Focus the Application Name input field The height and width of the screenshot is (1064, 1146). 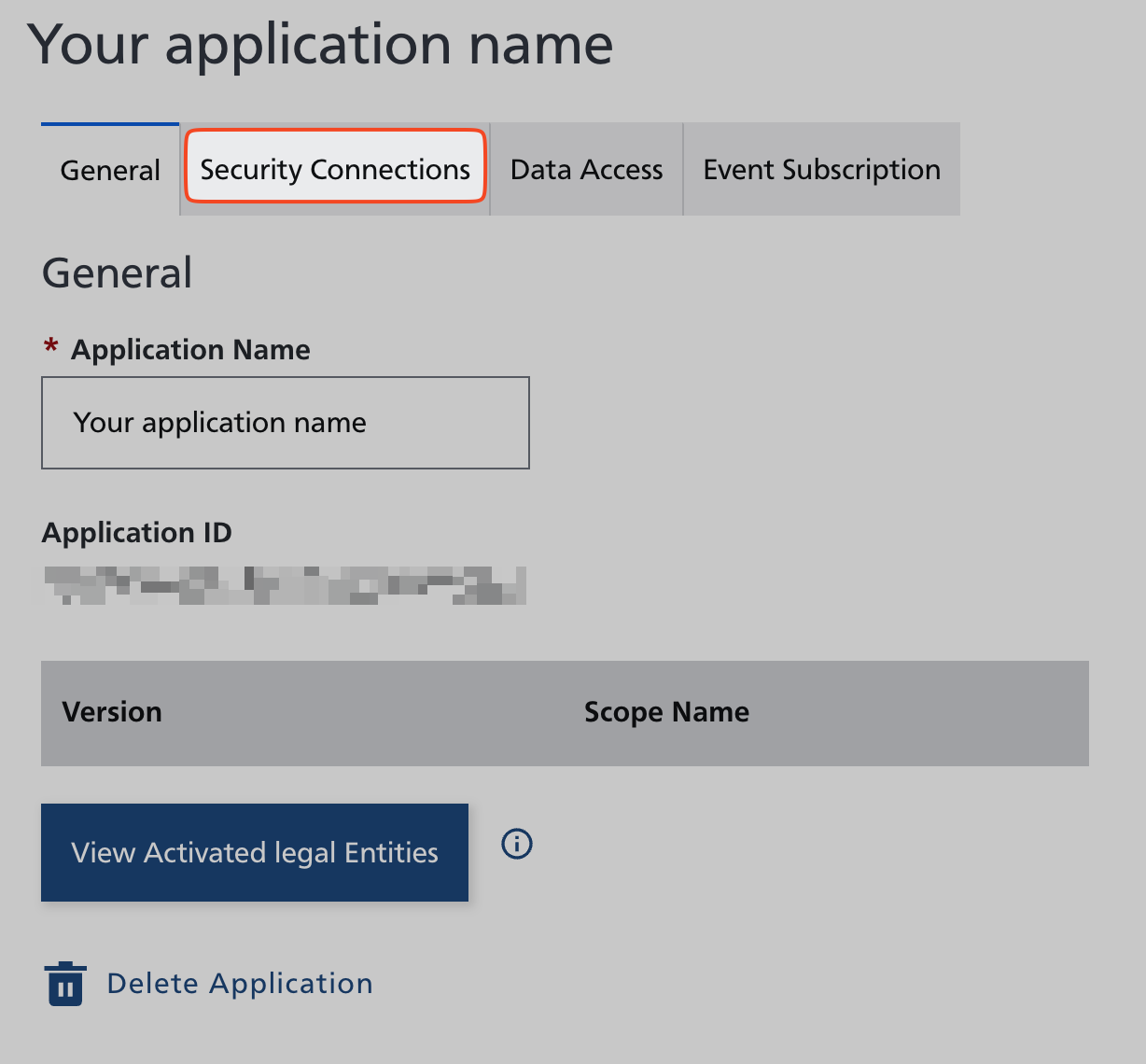point(285,423)
